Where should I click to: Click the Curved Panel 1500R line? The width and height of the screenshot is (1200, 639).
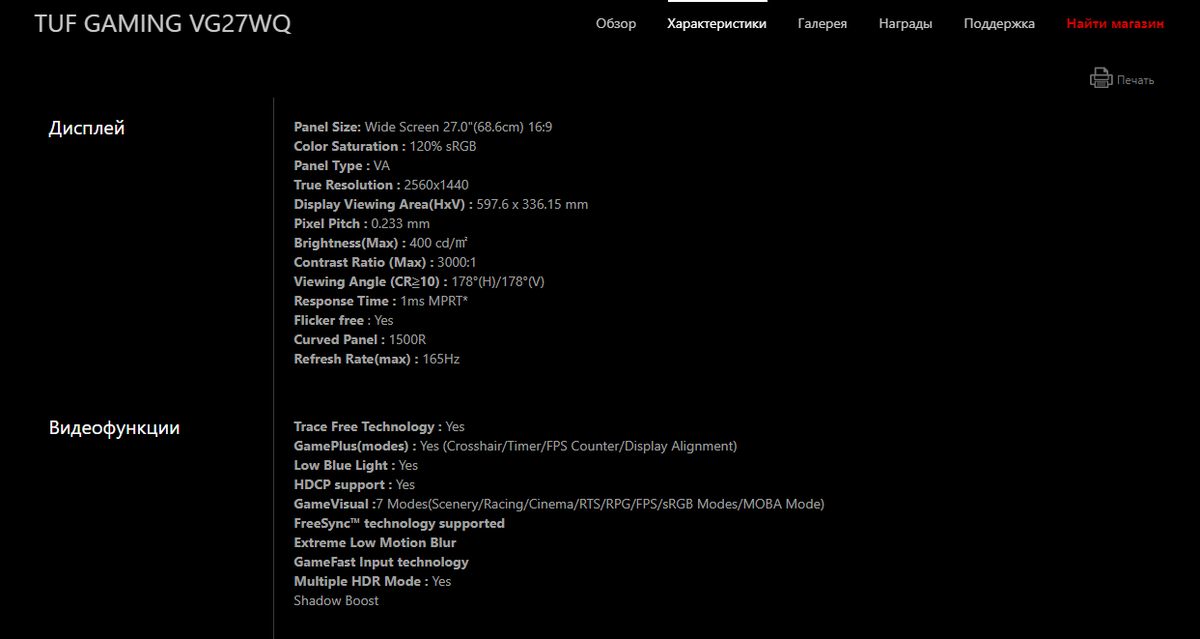(360, 339)
